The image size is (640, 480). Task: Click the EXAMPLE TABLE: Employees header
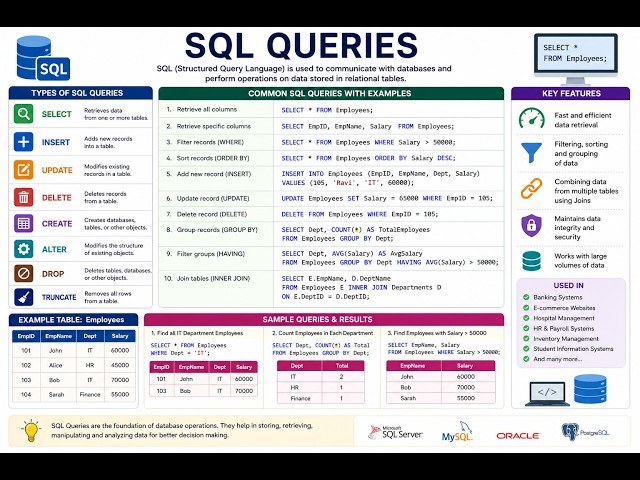point(73,320)
